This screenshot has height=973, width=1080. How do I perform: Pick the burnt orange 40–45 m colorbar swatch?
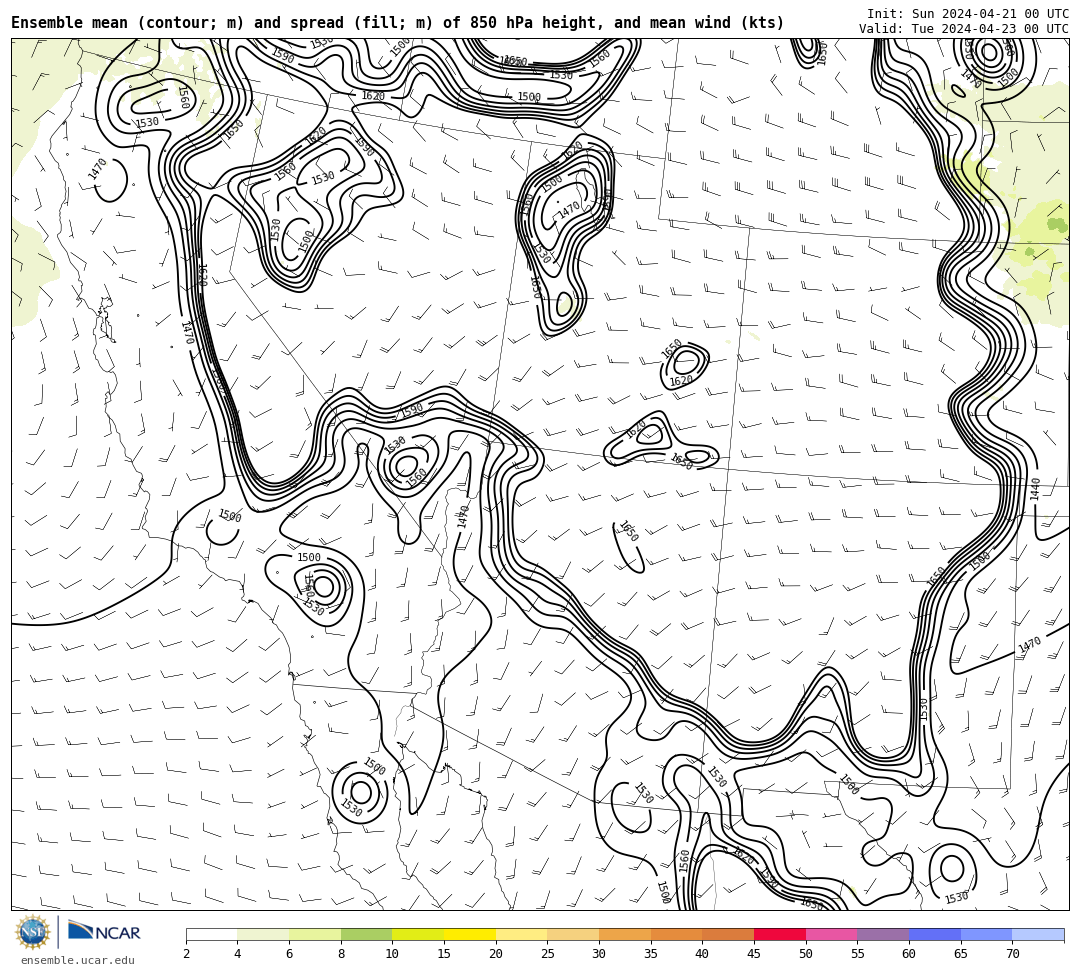coord(728,934)
